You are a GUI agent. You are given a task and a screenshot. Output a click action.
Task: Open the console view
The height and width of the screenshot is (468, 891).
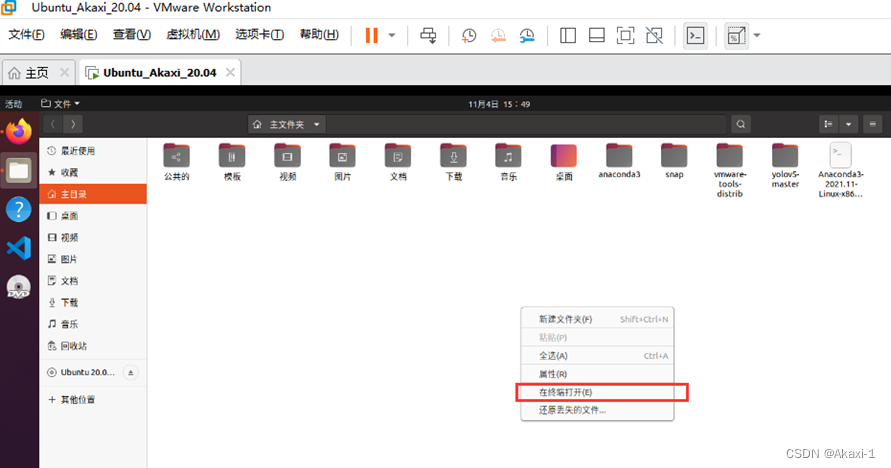(696, 35)
